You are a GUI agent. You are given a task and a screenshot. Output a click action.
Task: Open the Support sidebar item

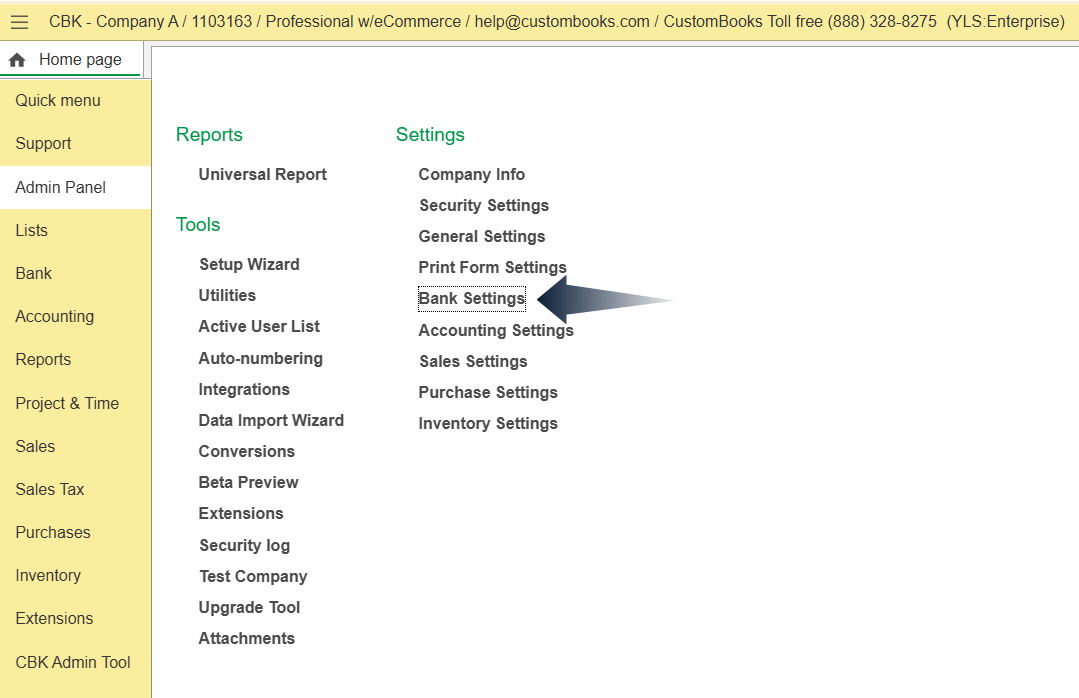click(43, 143)
